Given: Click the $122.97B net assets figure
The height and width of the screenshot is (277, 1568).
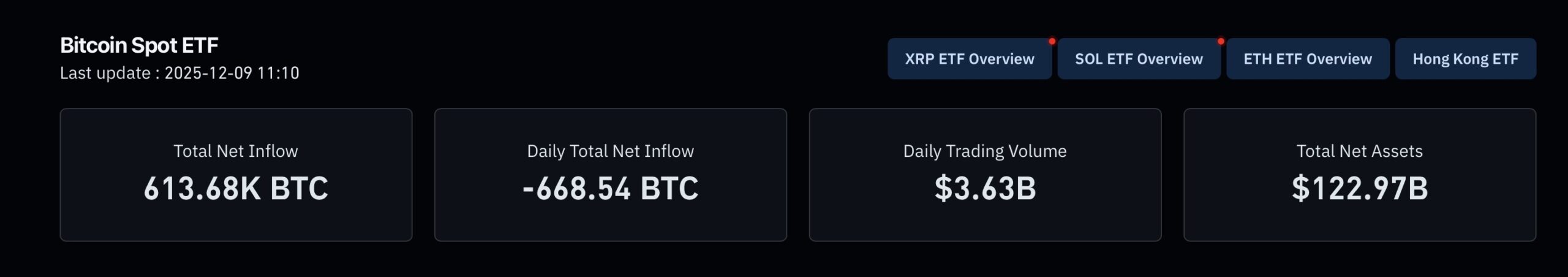Looking at the screenshot, I should (x=1359, y=188).
